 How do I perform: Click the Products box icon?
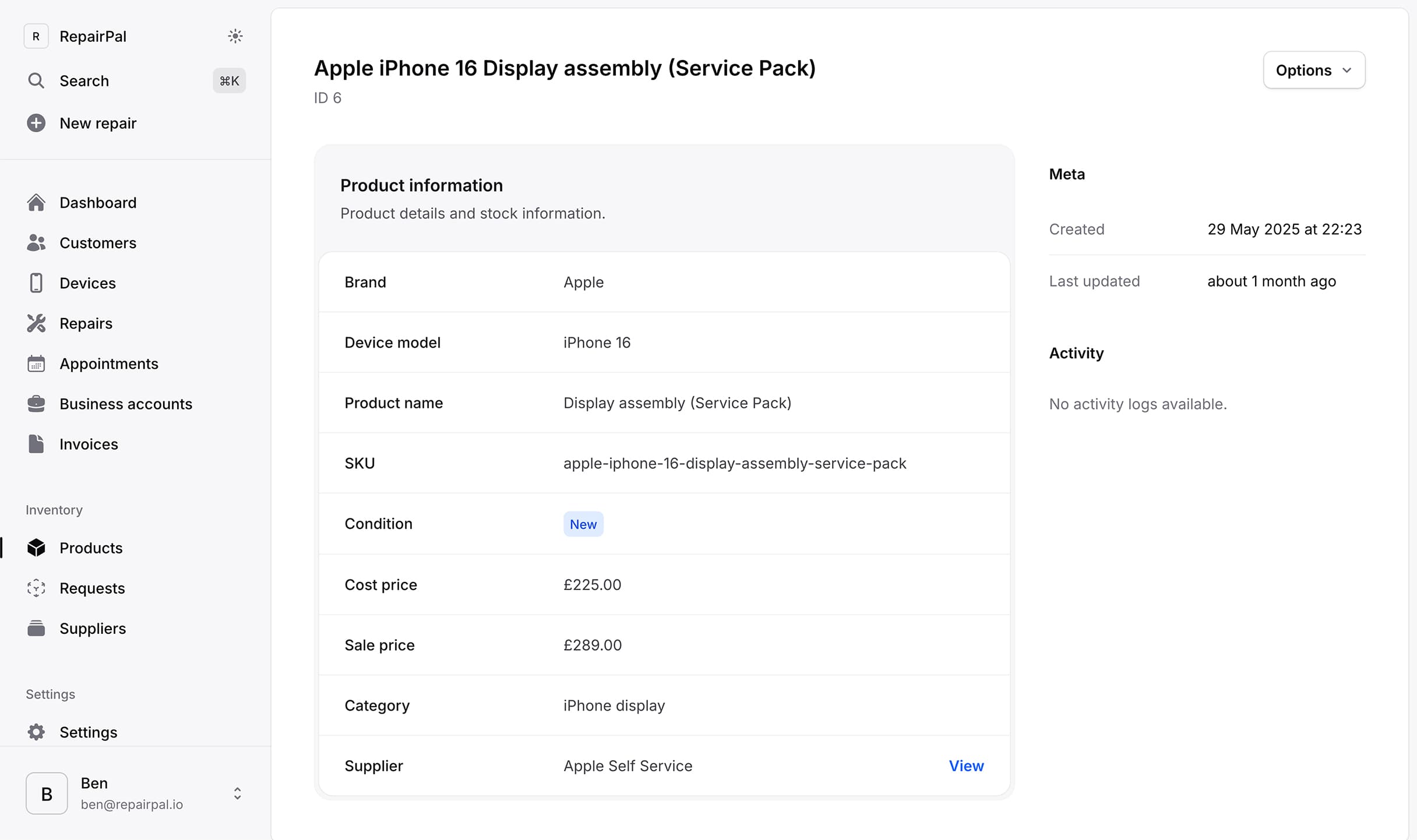(36, 548)
